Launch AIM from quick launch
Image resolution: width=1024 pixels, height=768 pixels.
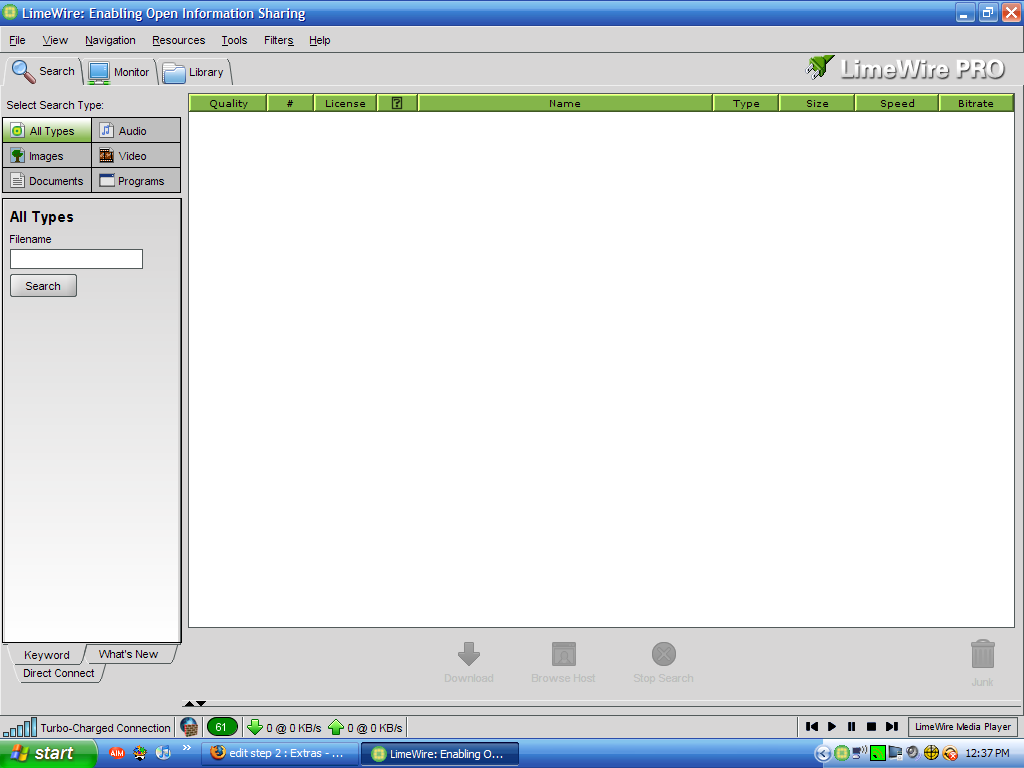click(117, 753)
